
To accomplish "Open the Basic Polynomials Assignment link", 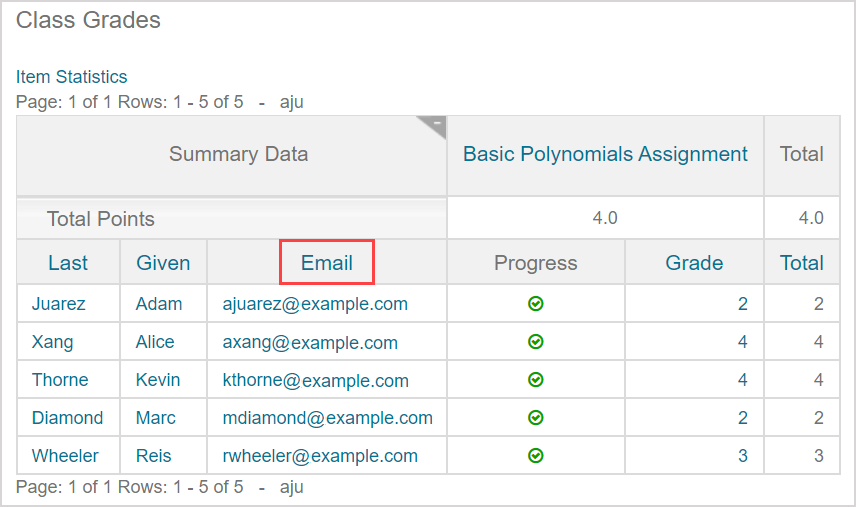I will tap(605, 154).
